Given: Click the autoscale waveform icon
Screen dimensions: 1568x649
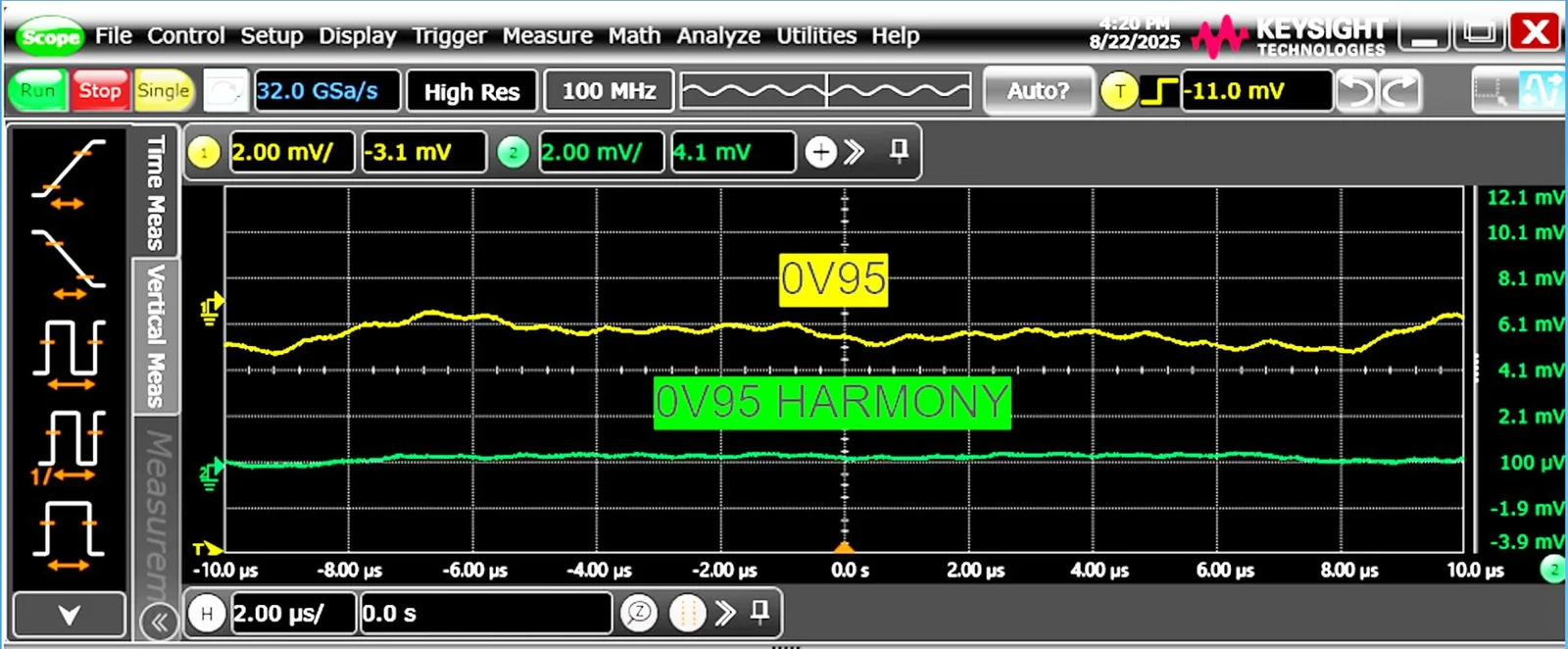Looking at the screenshot, I should coord(1541,91).
